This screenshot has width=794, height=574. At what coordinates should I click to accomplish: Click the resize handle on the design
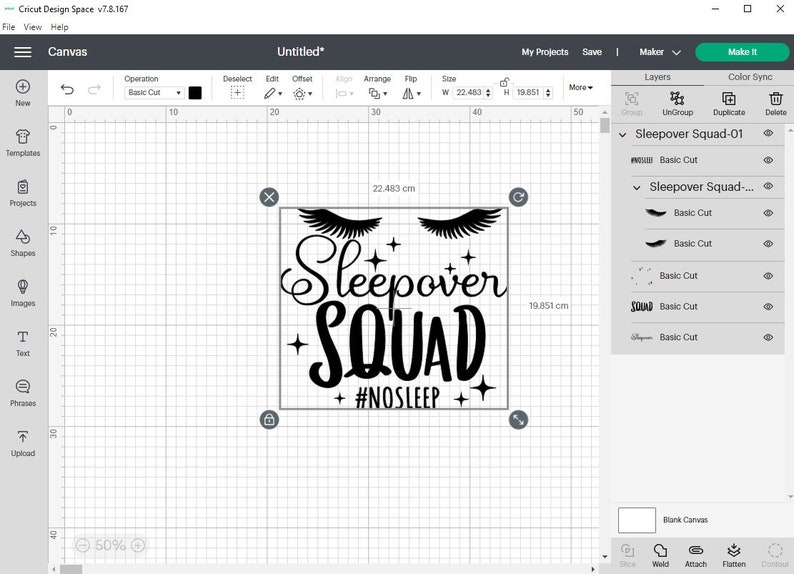point(518,420)
